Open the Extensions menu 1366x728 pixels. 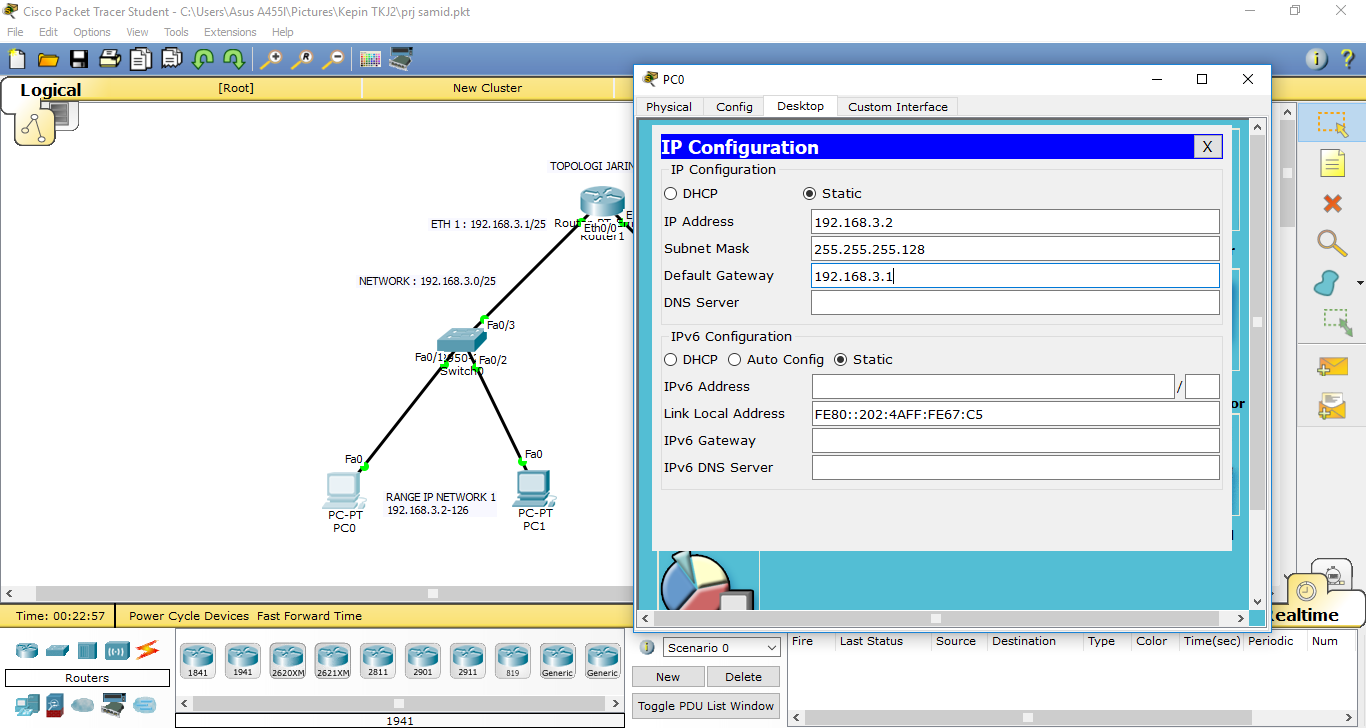tap(229, 31)
